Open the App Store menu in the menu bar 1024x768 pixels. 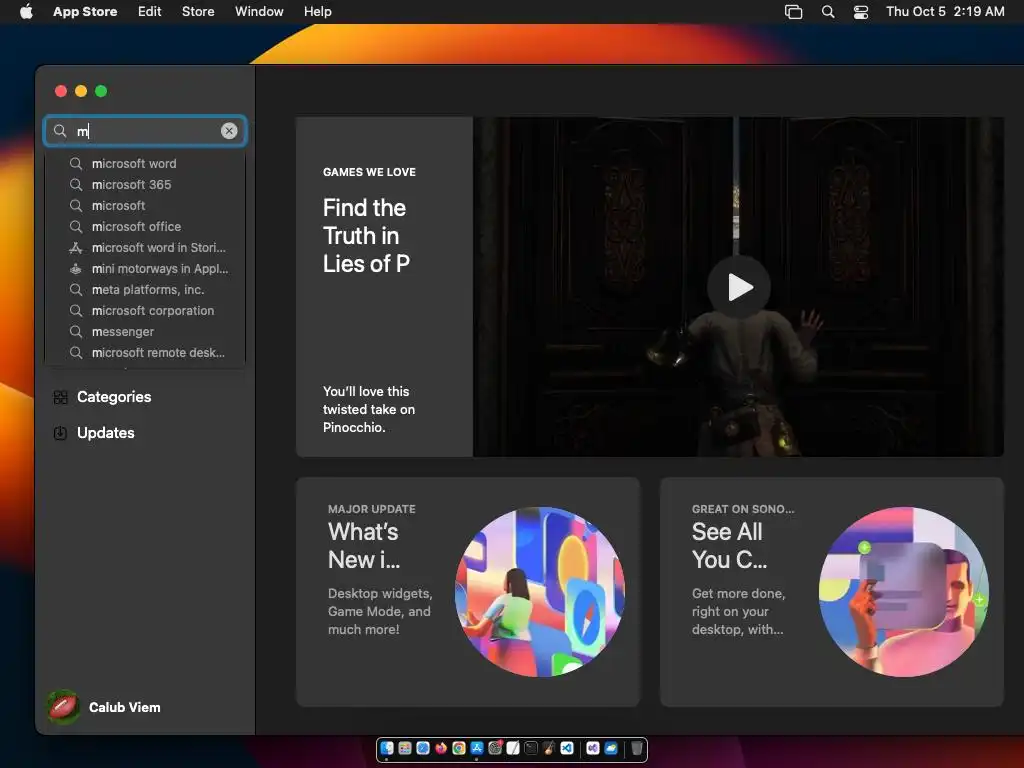(x=85, y=11)
